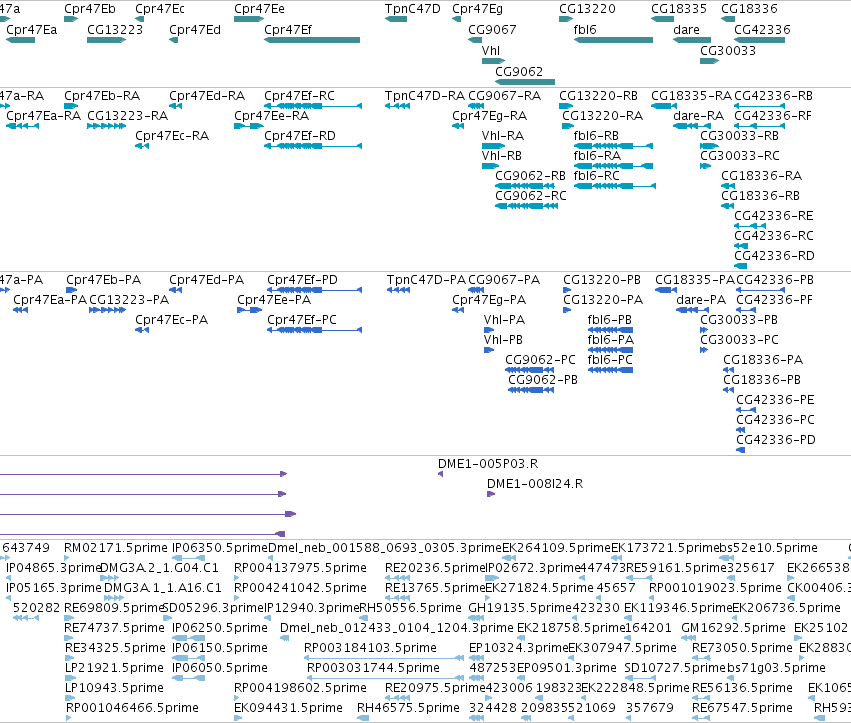The height and width of the screenshot is (723, 851).
Task: Click the fbl6-PB protein label
Action: [609, 320]
